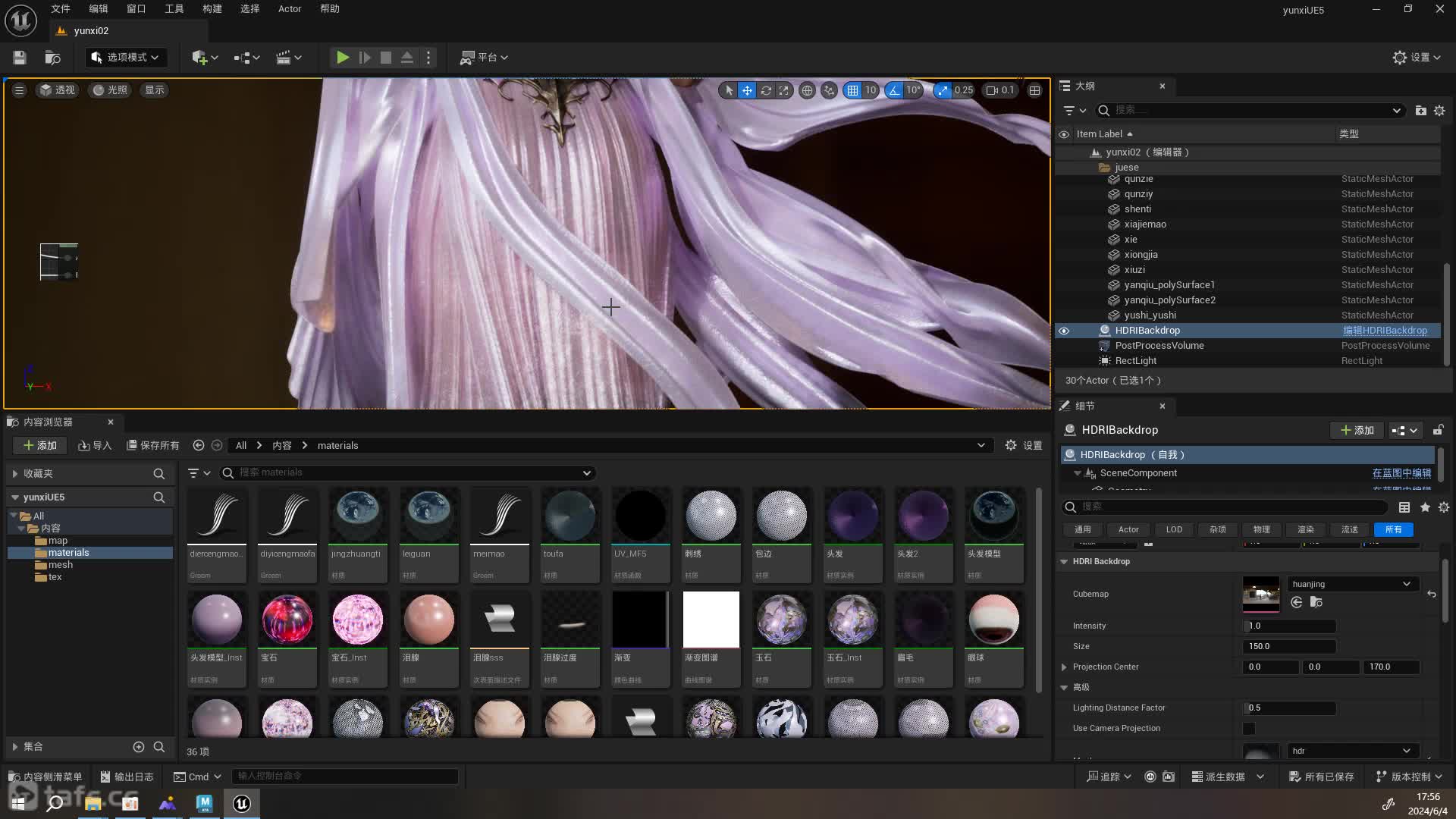Open the 设置 settings menu top right
The width and height of the screenshot is (1456, 819).
1417,58
